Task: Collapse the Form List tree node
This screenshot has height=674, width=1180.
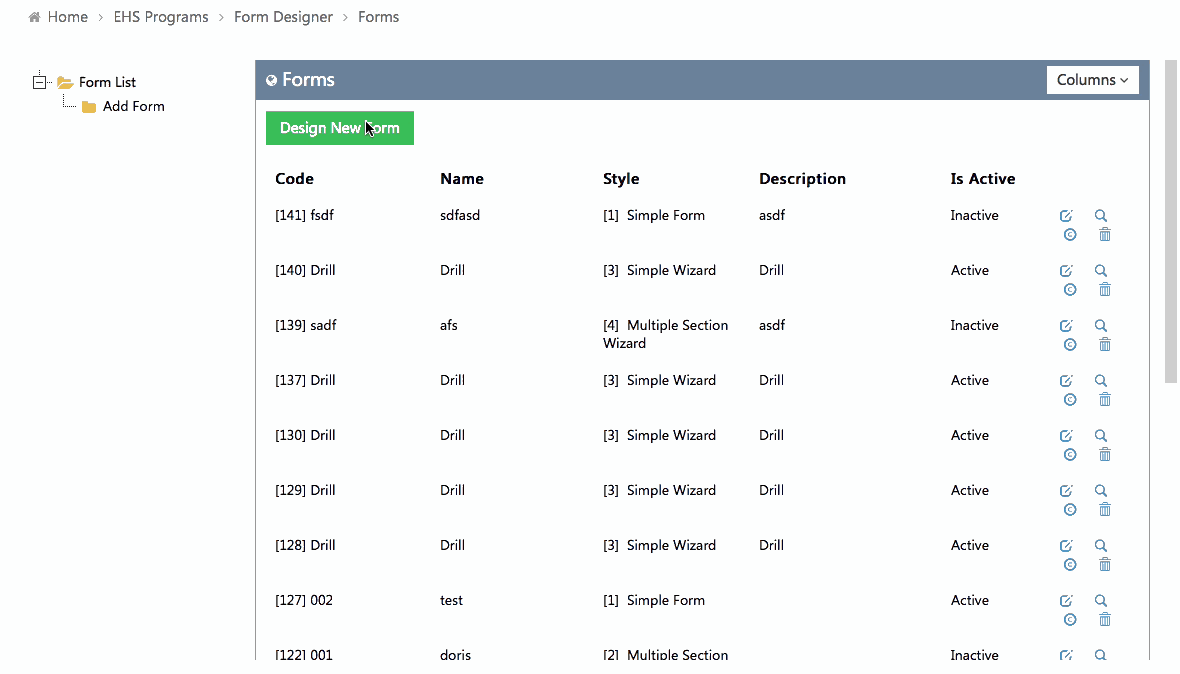Action: pyautogui.click(x=40, y=82)
